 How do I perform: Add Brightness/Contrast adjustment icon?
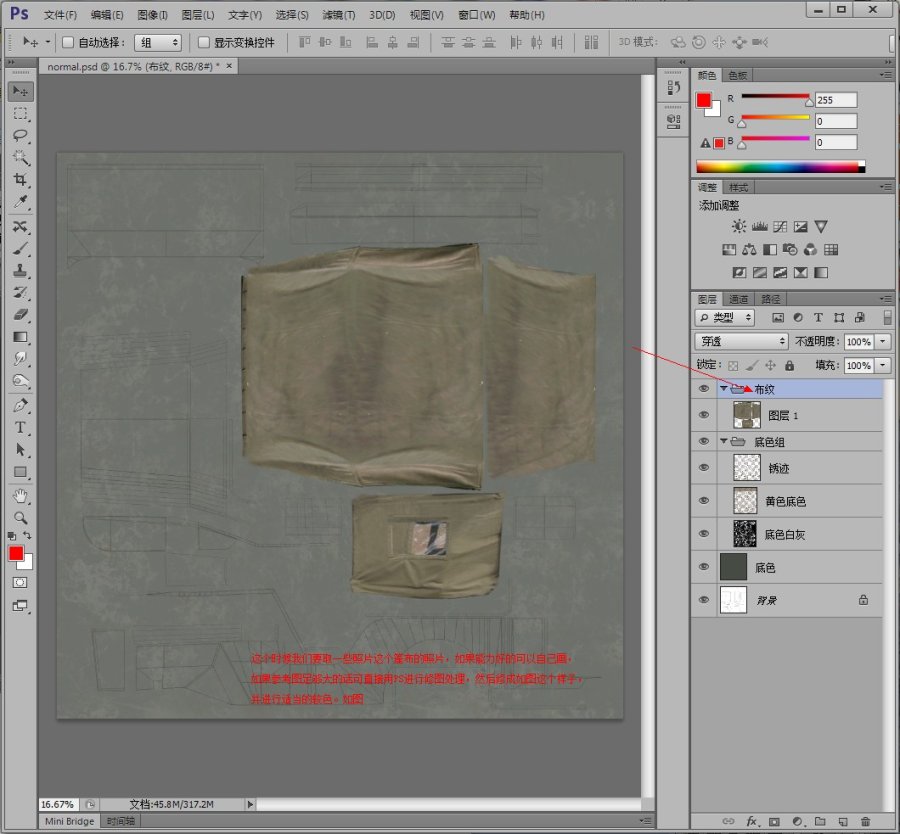tap(739, 226)
